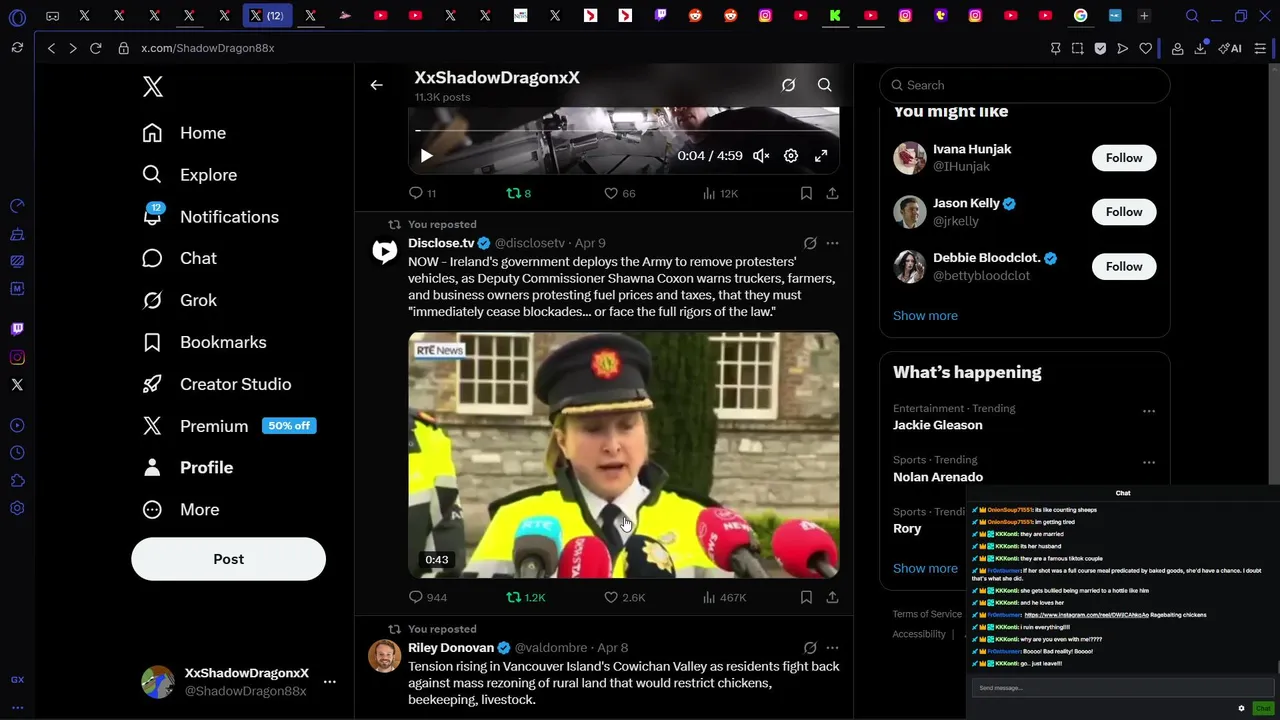Open new browser tab with plus

(x=1144, y=16)
